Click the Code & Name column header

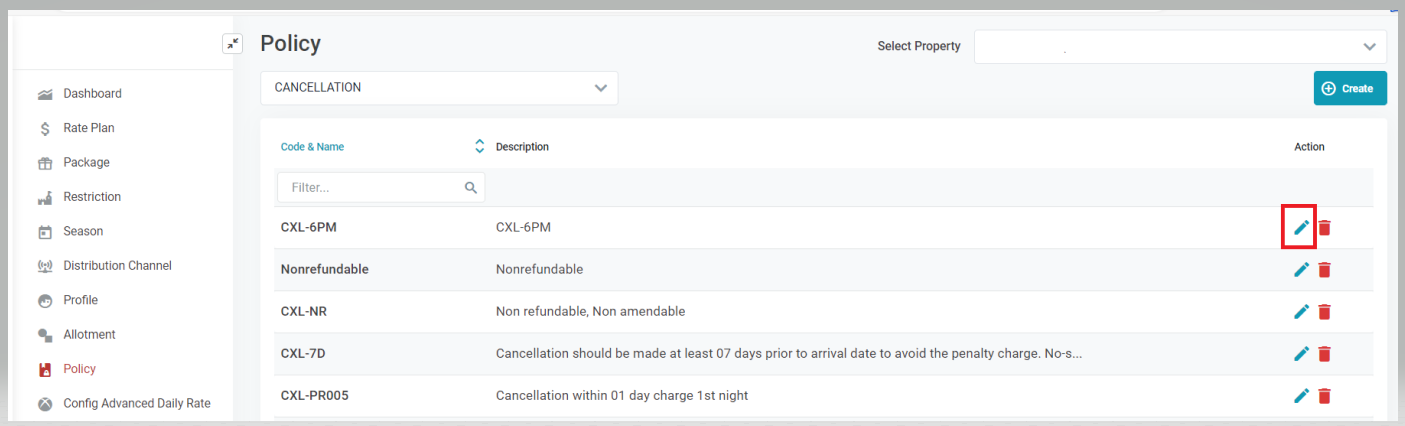(312, 147)
